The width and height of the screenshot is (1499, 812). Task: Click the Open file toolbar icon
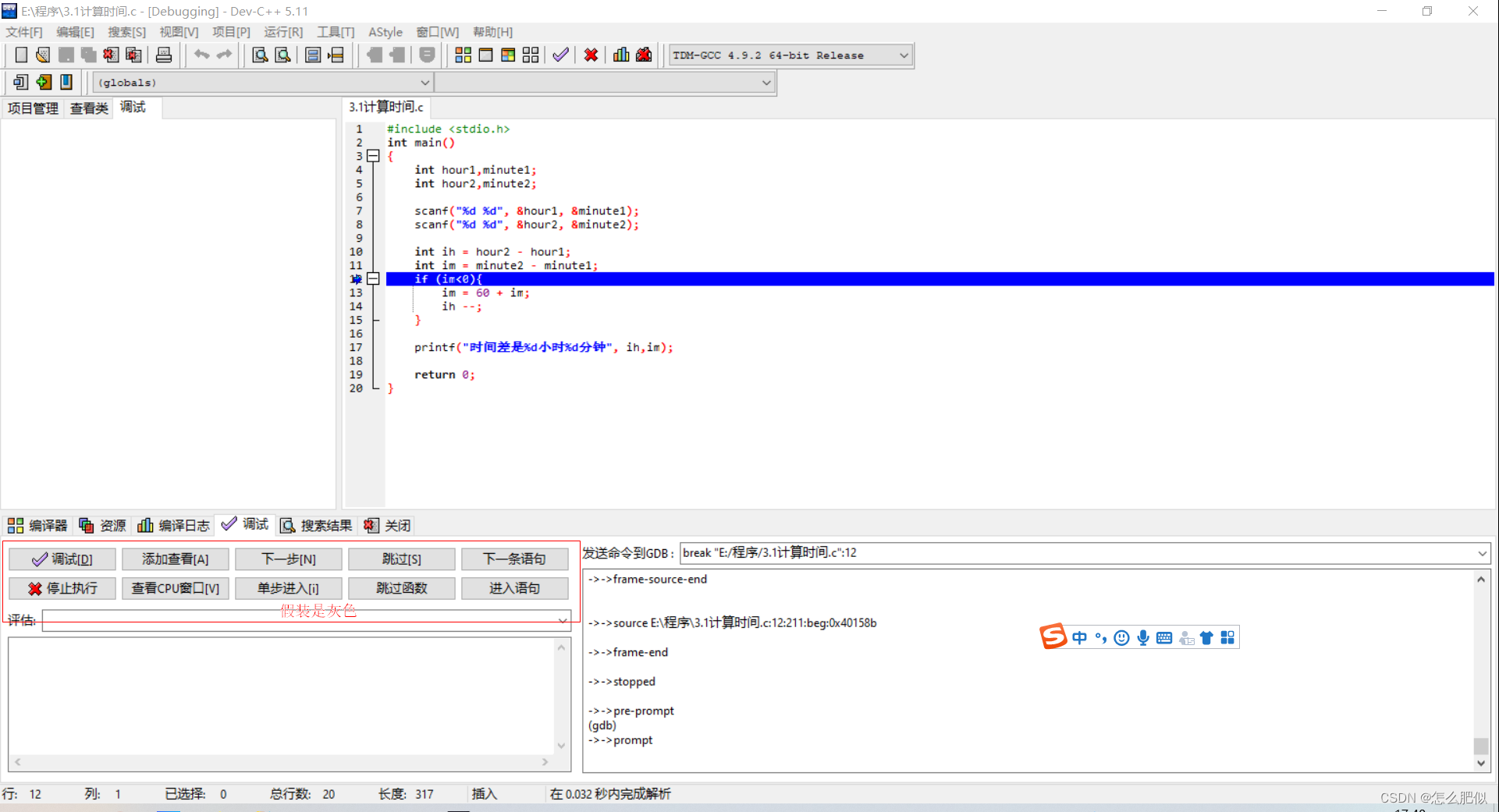(43, 55)
